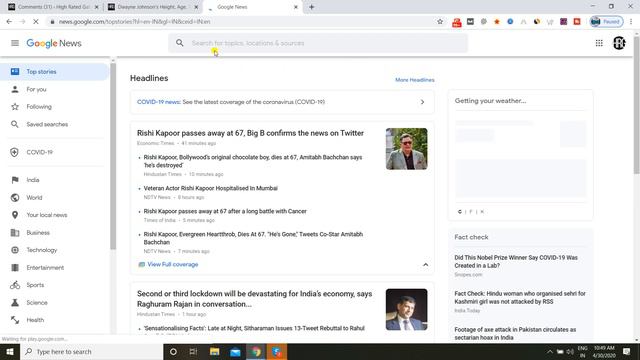Screen dimensions: 640x360
Task: Close the Google News tab
Action: tap(296, 7)
